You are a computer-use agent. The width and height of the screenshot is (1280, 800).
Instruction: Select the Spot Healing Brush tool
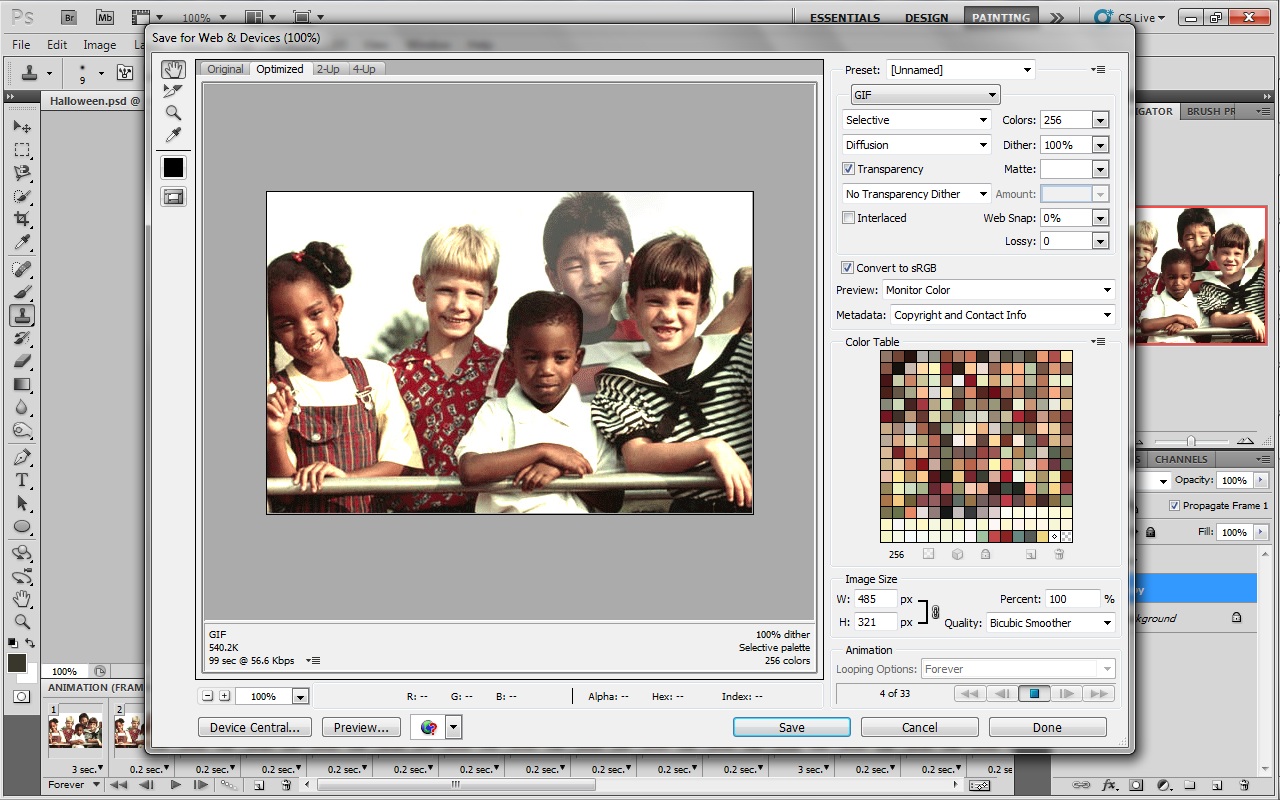tap(21, 269)
